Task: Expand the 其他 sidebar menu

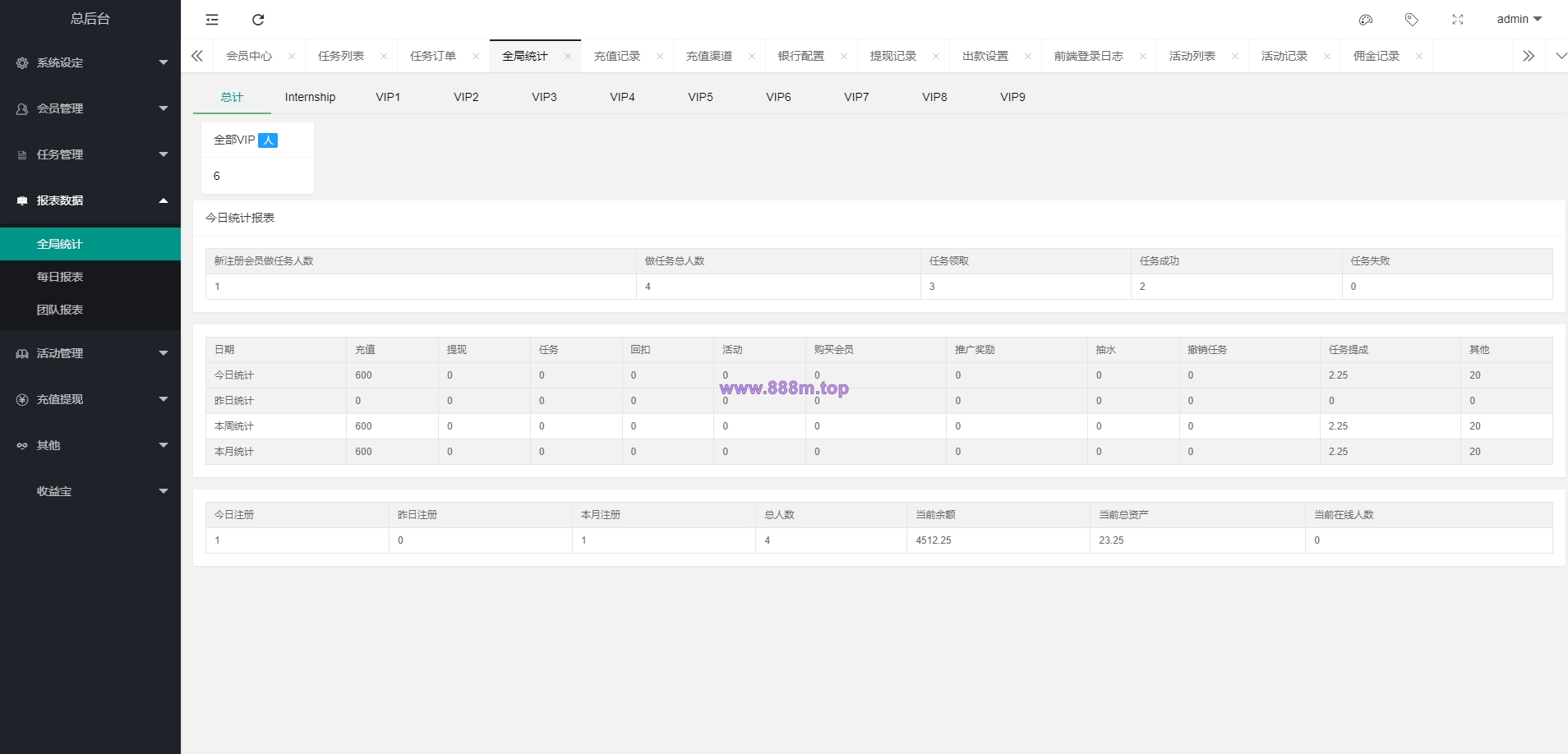Action: pyautogui.click(x=90, y=445)
